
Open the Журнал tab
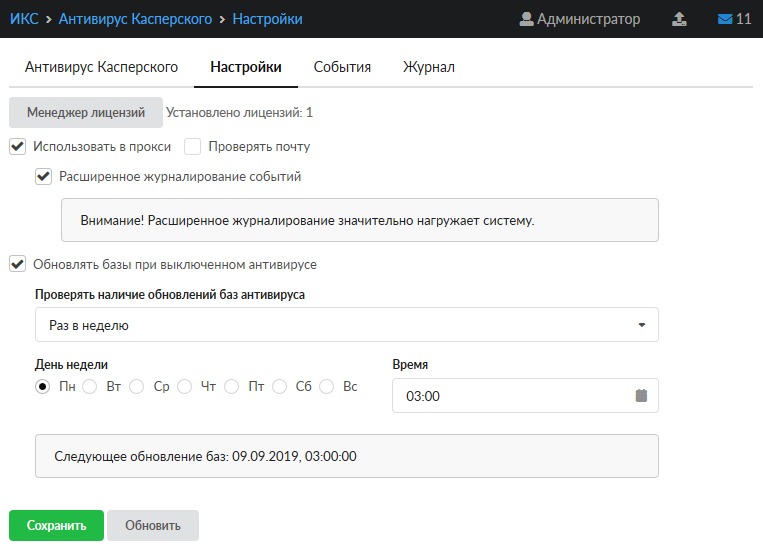coord(428,67)
